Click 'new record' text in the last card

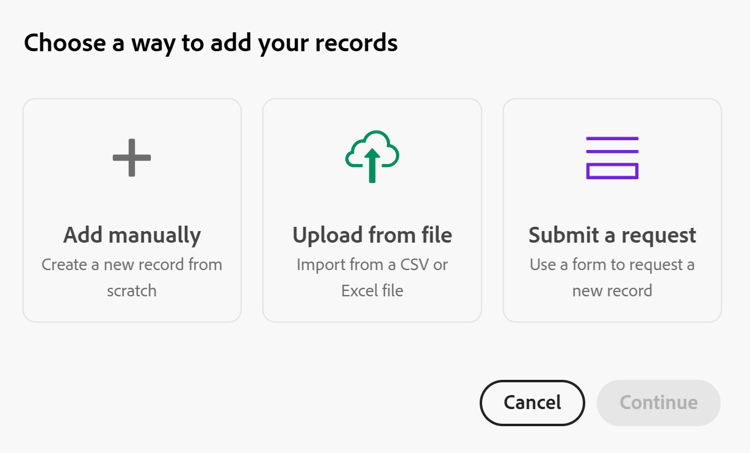612,291
